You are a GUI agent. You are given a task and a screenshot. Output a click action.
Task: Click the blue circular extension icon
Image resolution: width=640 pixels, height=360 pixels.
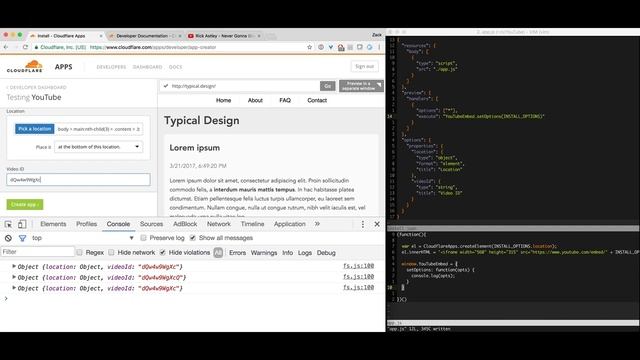369,47
